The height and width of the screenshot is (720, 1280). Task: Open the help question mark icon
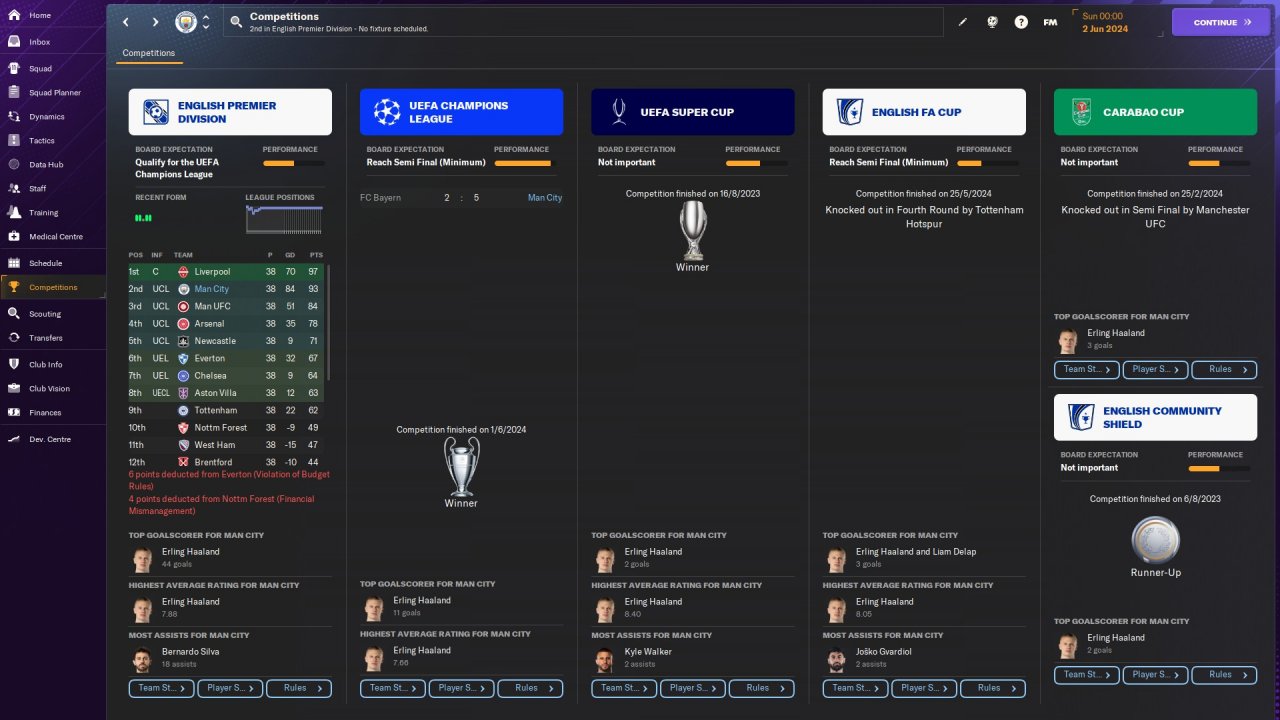(1021, 22)
